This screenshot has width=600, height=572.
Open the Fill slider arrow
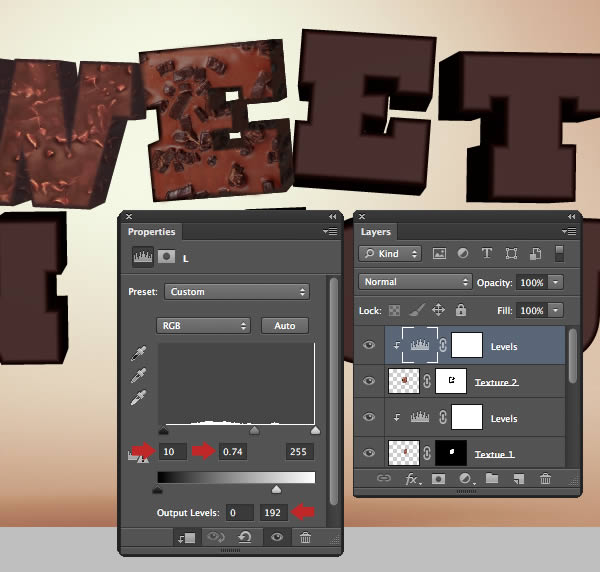(556, 310)
